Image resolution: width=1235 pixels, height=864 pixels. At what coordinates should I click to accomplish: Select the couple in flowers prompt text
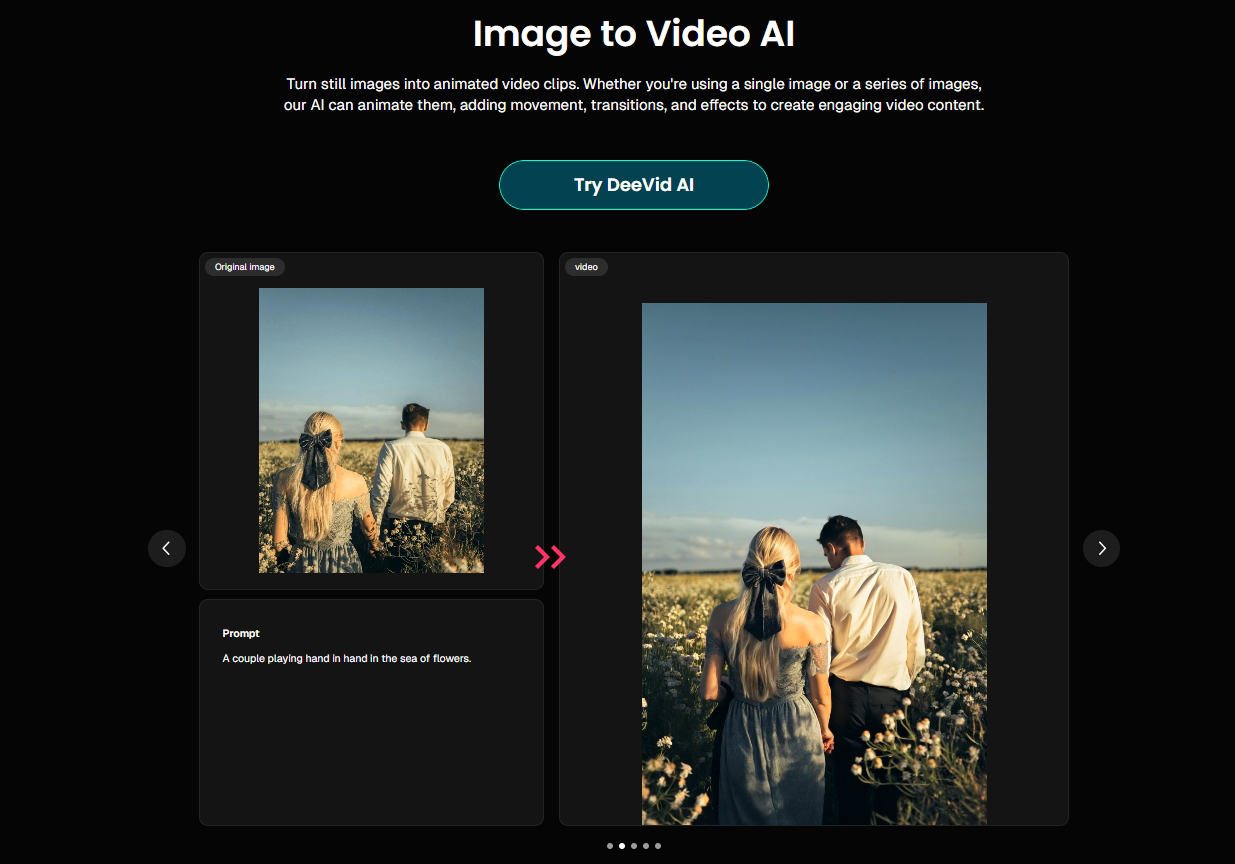(x=346, y=658)
